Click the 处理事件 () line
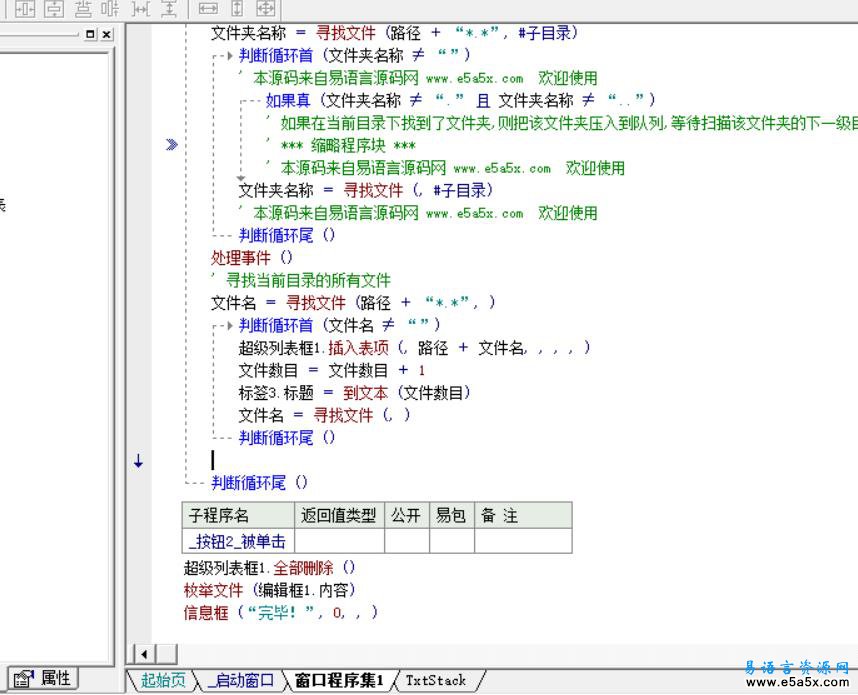 point(252,257)
